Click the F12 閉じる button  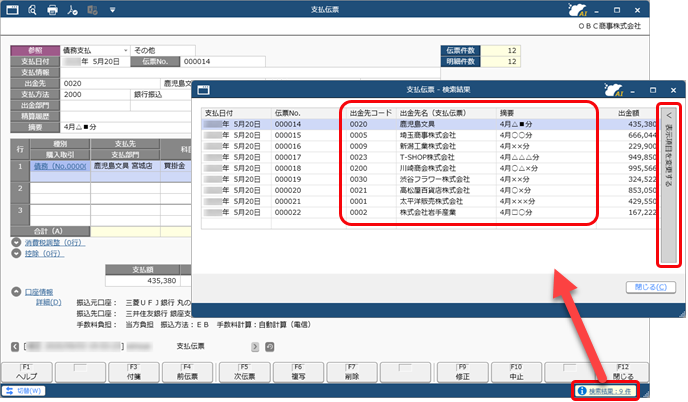coord(623,372)
